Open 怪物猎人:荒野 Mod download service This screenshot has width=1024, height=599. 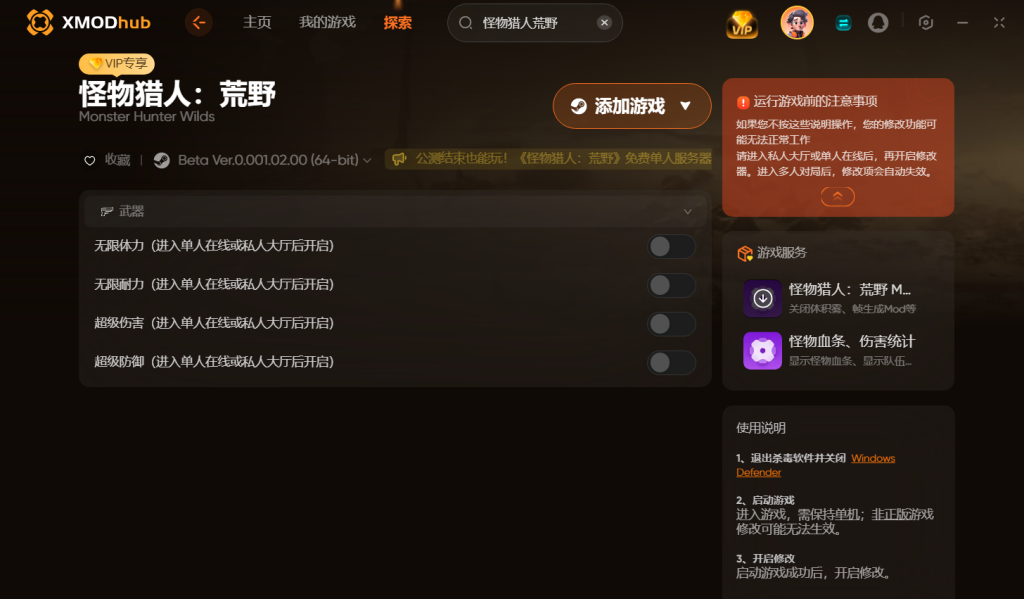pyautogui.click(x=762, y=299)
